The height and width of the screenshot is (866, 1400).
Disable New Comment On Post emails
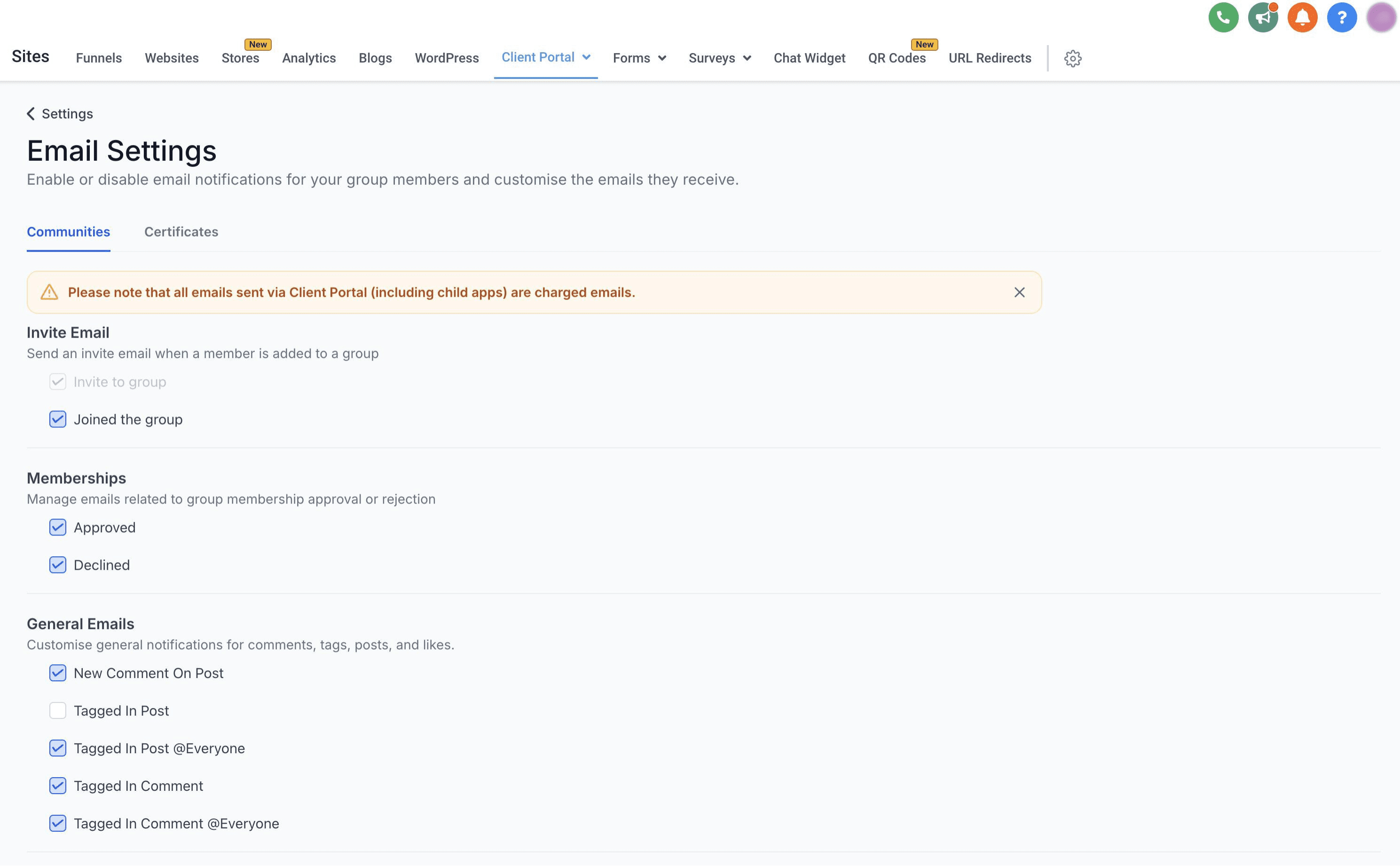click(x=58, y=673)
